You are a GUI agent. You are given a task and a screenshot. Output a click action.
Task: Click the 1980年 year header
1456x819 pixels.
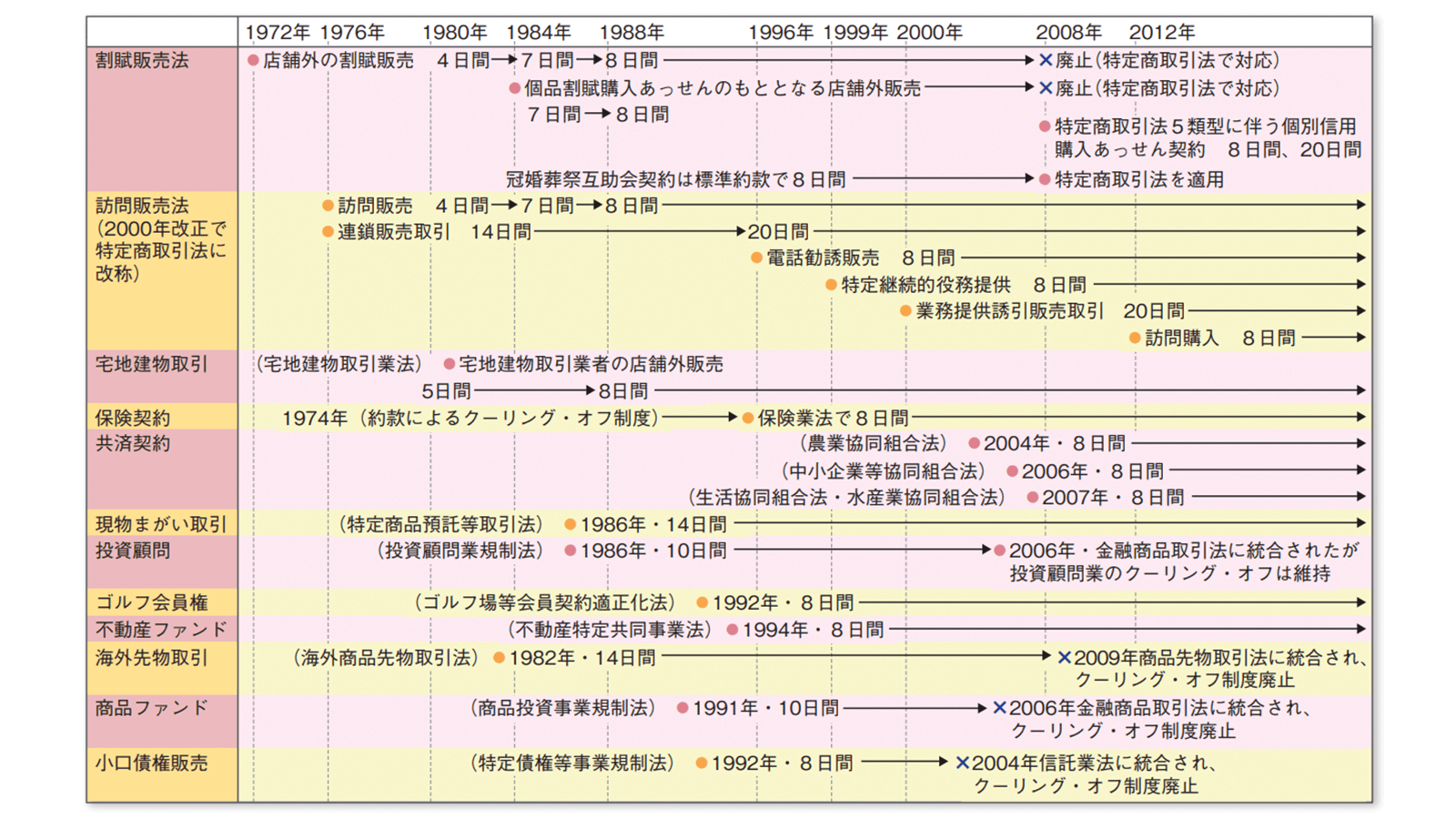click(x=454, y=33)
